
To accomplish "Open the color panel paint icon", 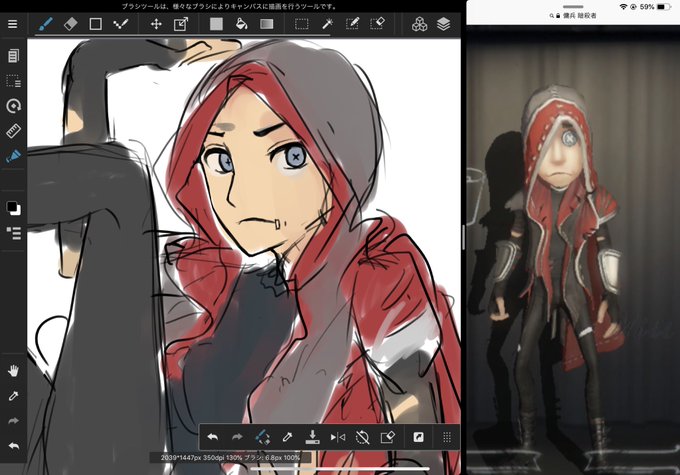I will [x=13, y=156].
